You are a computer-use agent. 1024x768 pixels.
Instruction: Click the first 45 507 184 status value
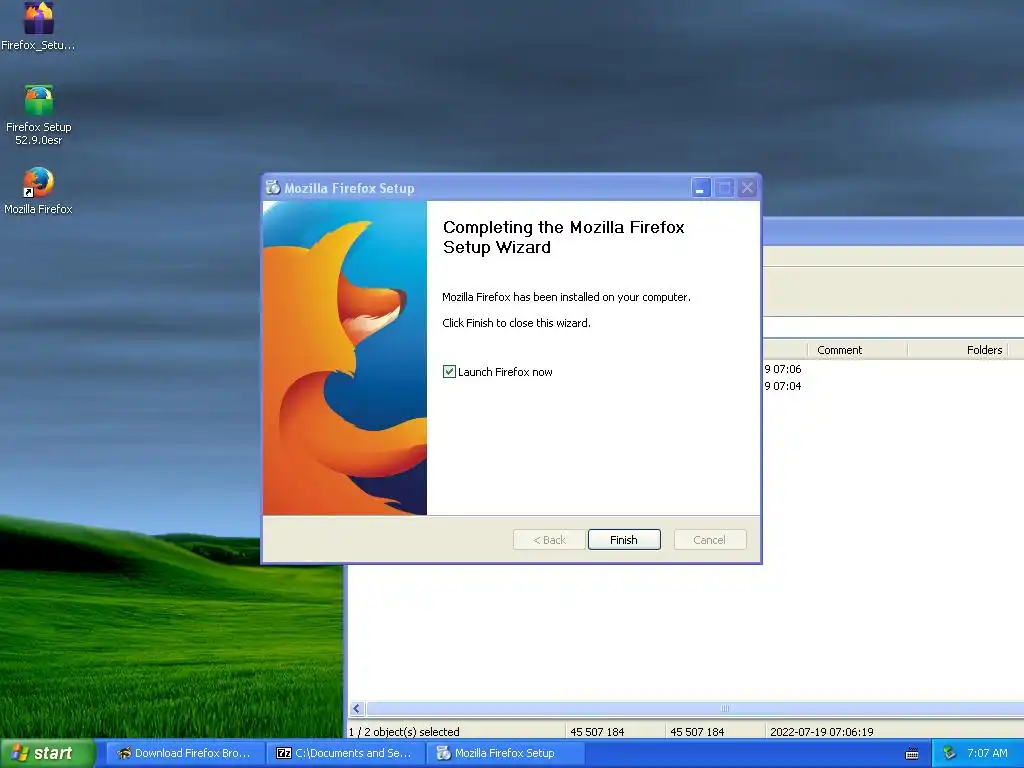coord(597,731)
